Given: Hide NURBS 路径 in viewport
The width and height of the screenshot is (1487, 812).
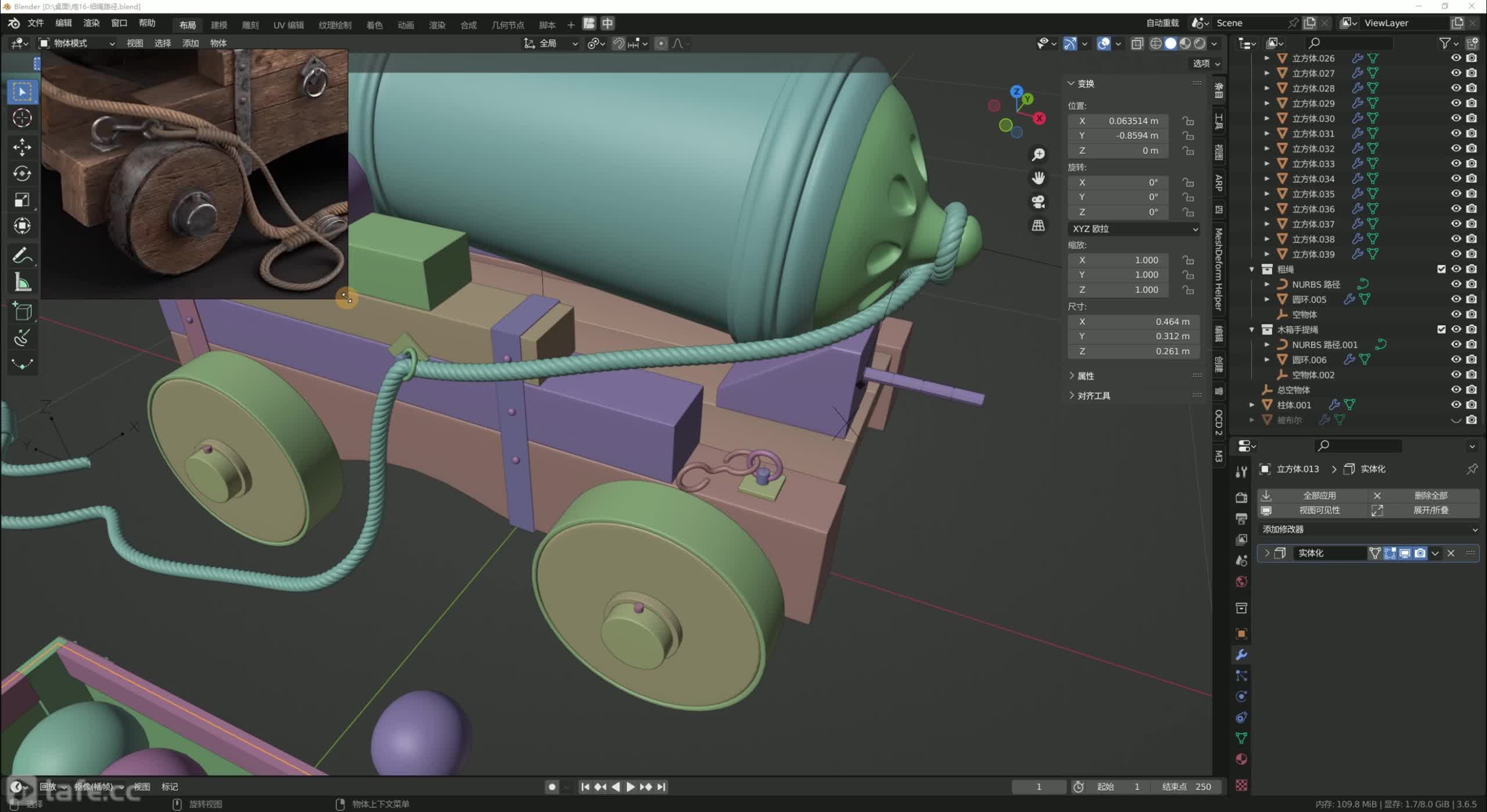Looking at the screenshot, I should pos(1456,284).
